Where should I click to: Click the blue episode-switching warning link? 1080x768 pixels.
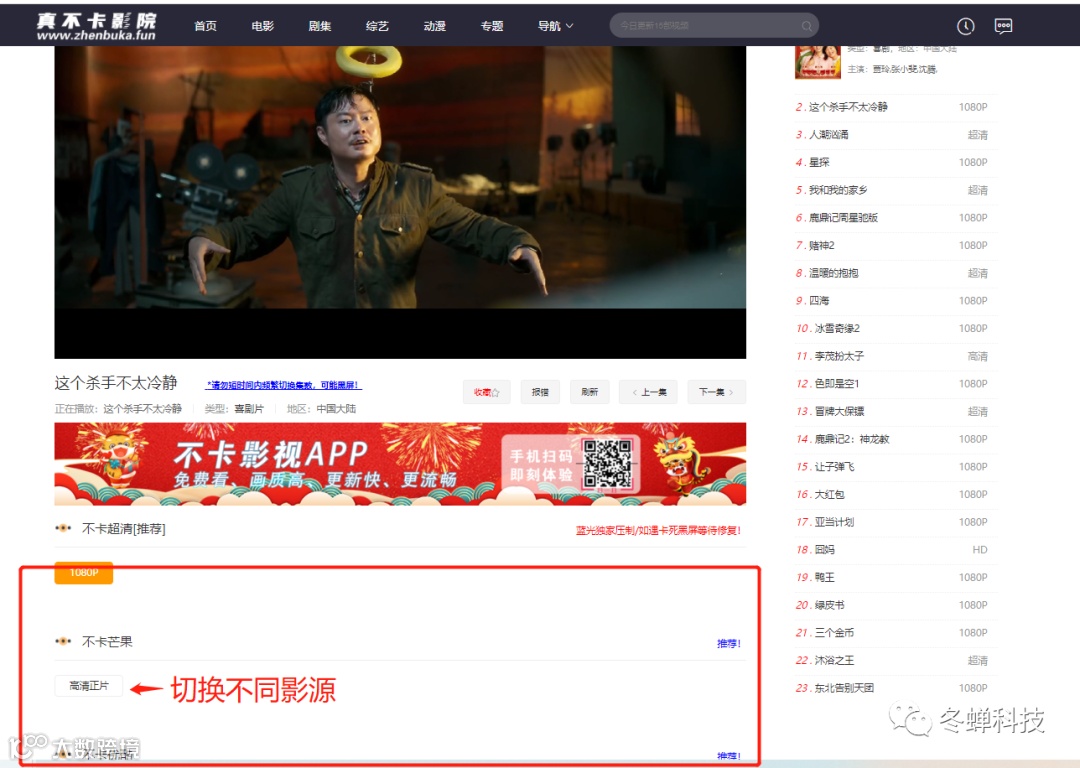pos(283,385)
